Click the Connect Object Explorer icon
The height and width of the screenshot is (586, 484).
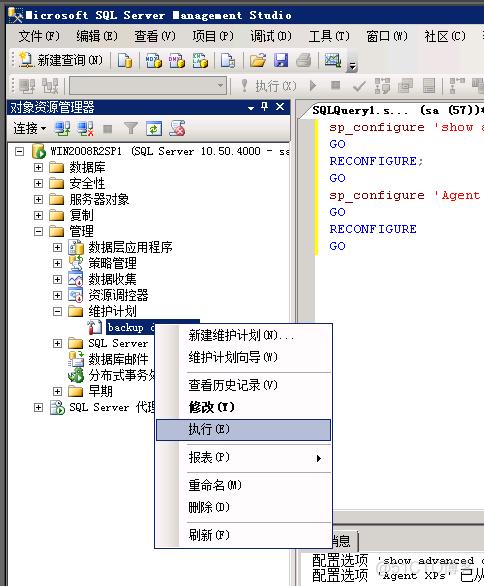pyautogui.click(x=62, y=129)
